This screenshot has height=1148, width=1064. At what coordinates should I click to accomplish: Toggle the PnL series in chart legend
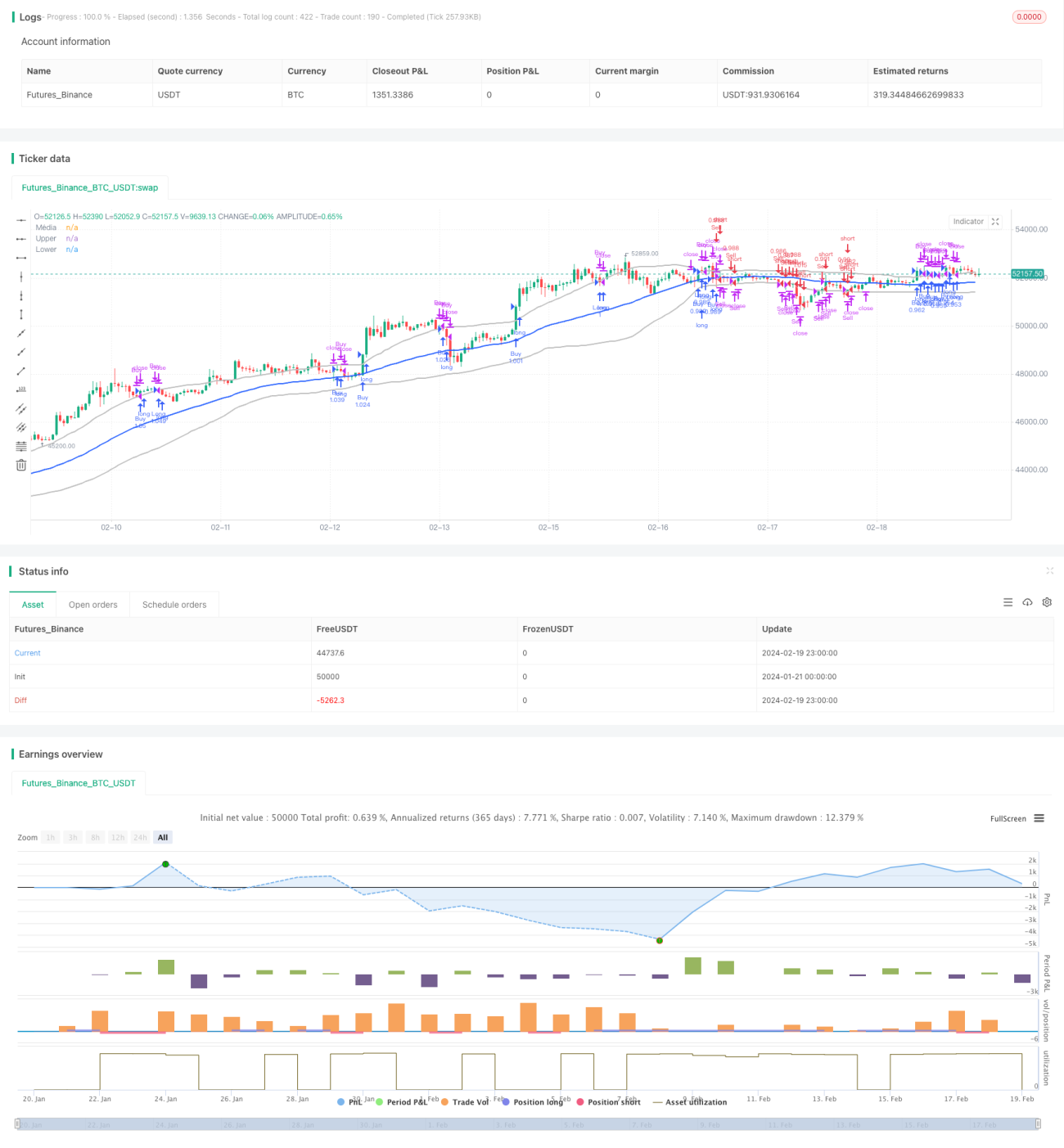349,1102
